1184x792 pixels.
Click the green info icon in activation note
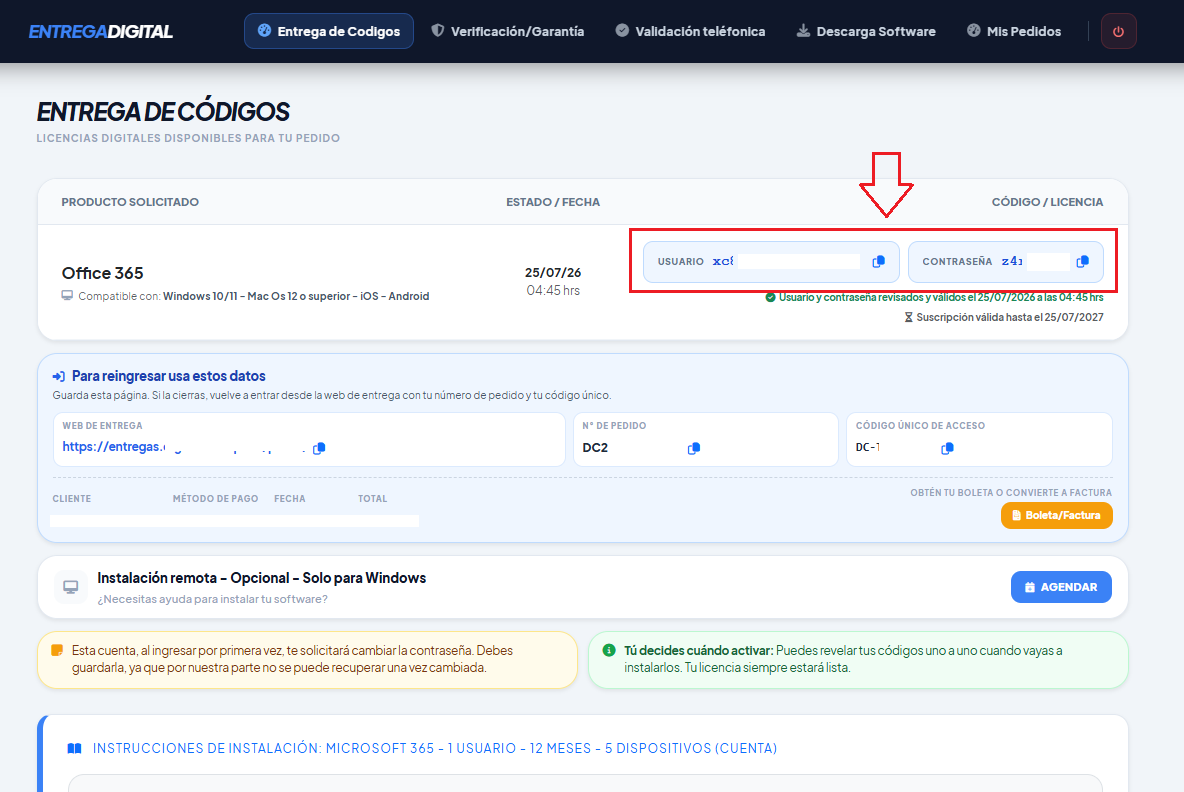coord(609,650)
